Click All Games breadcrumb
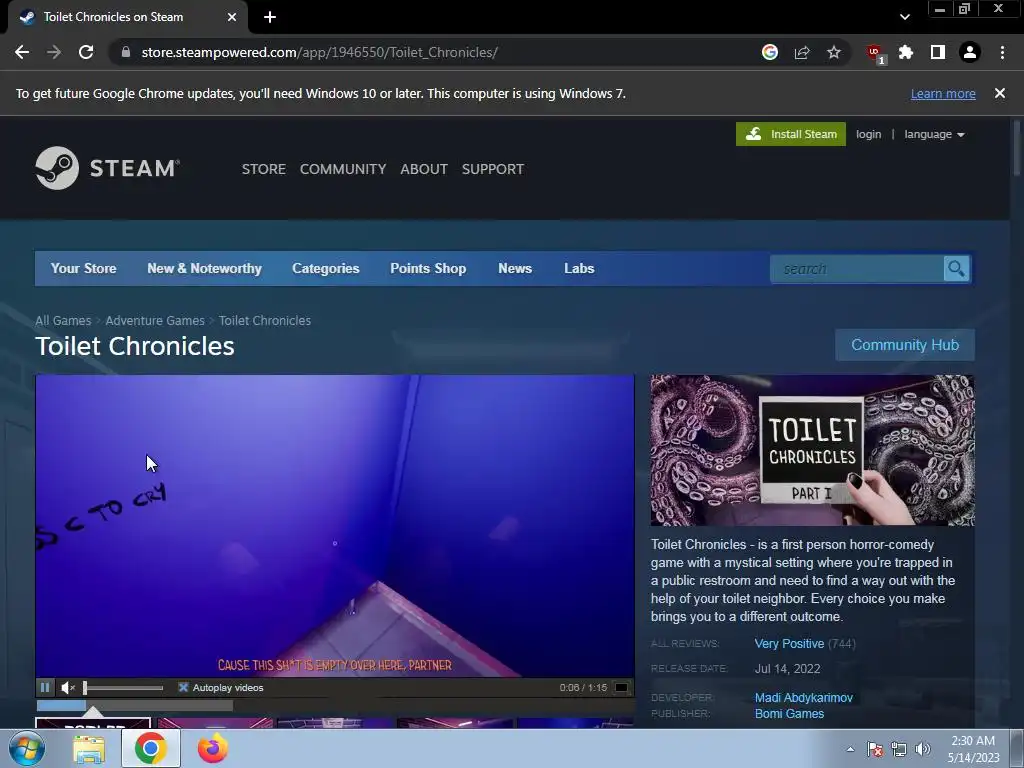The width and height of the screenshot is (1024, 768). coord(63,321)
